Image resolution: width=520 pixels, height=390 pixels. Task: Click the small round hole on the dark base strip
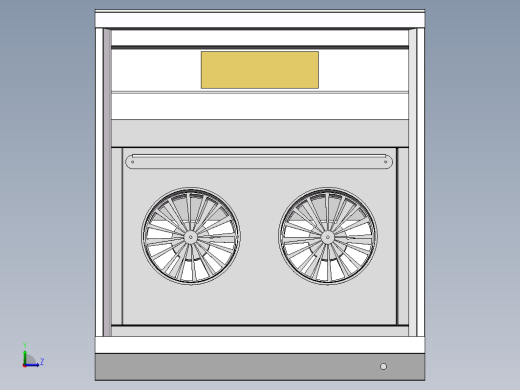pyautogui.click(x=383, y=367)
